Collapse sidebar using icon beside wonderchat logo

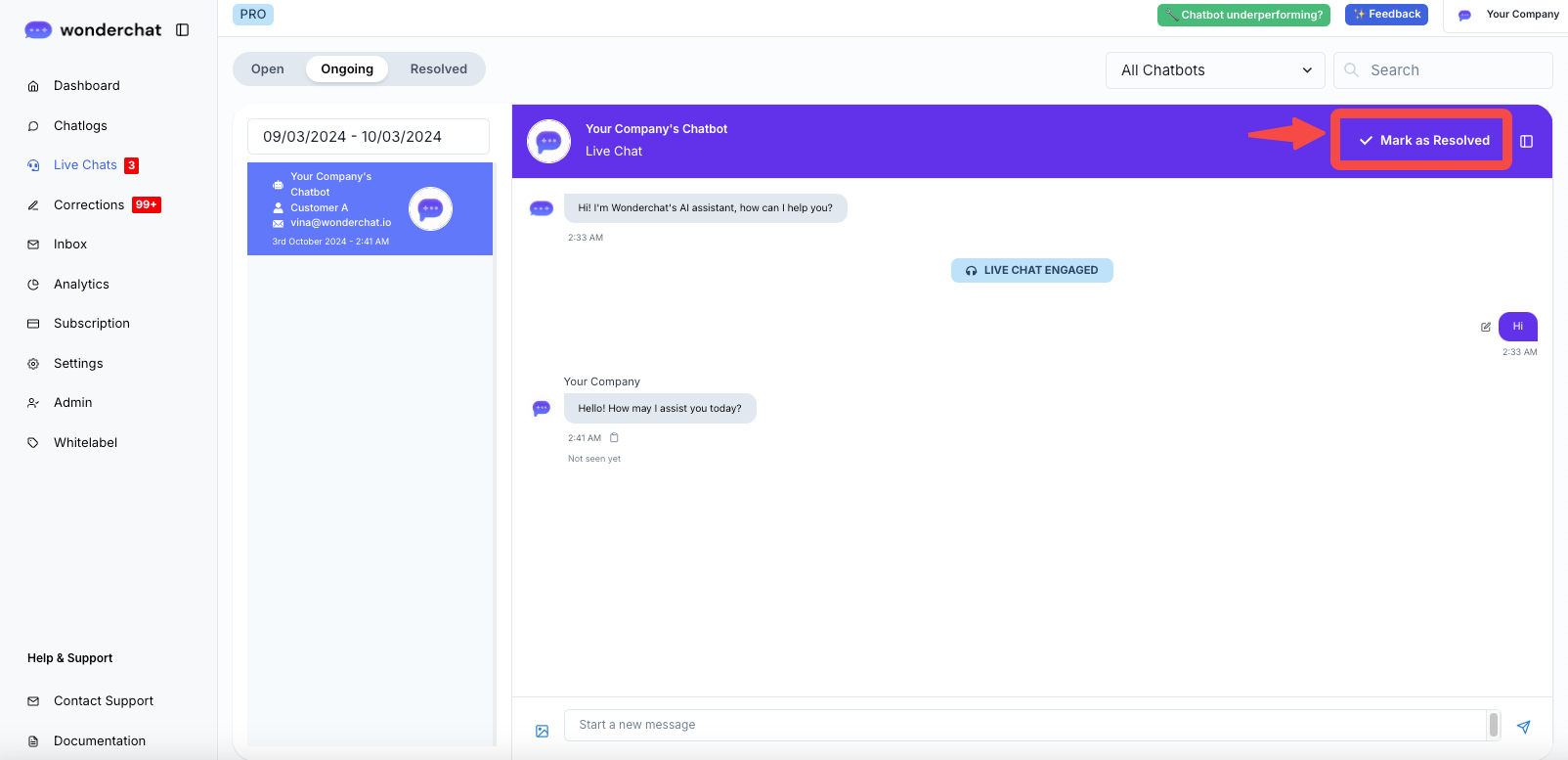(x=183, y=30)
